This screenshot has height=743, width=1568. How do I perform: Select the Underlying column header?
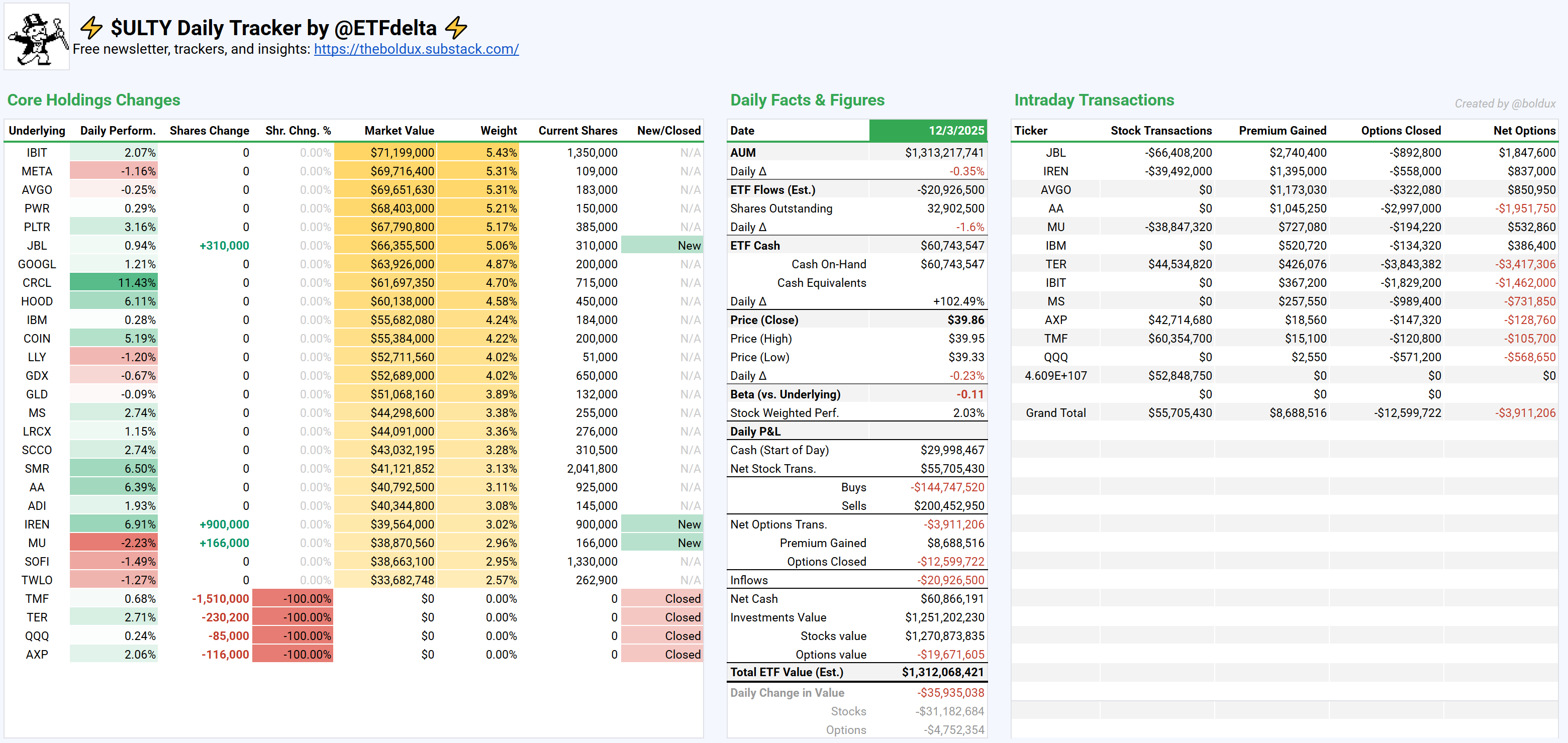coord(37,130)
